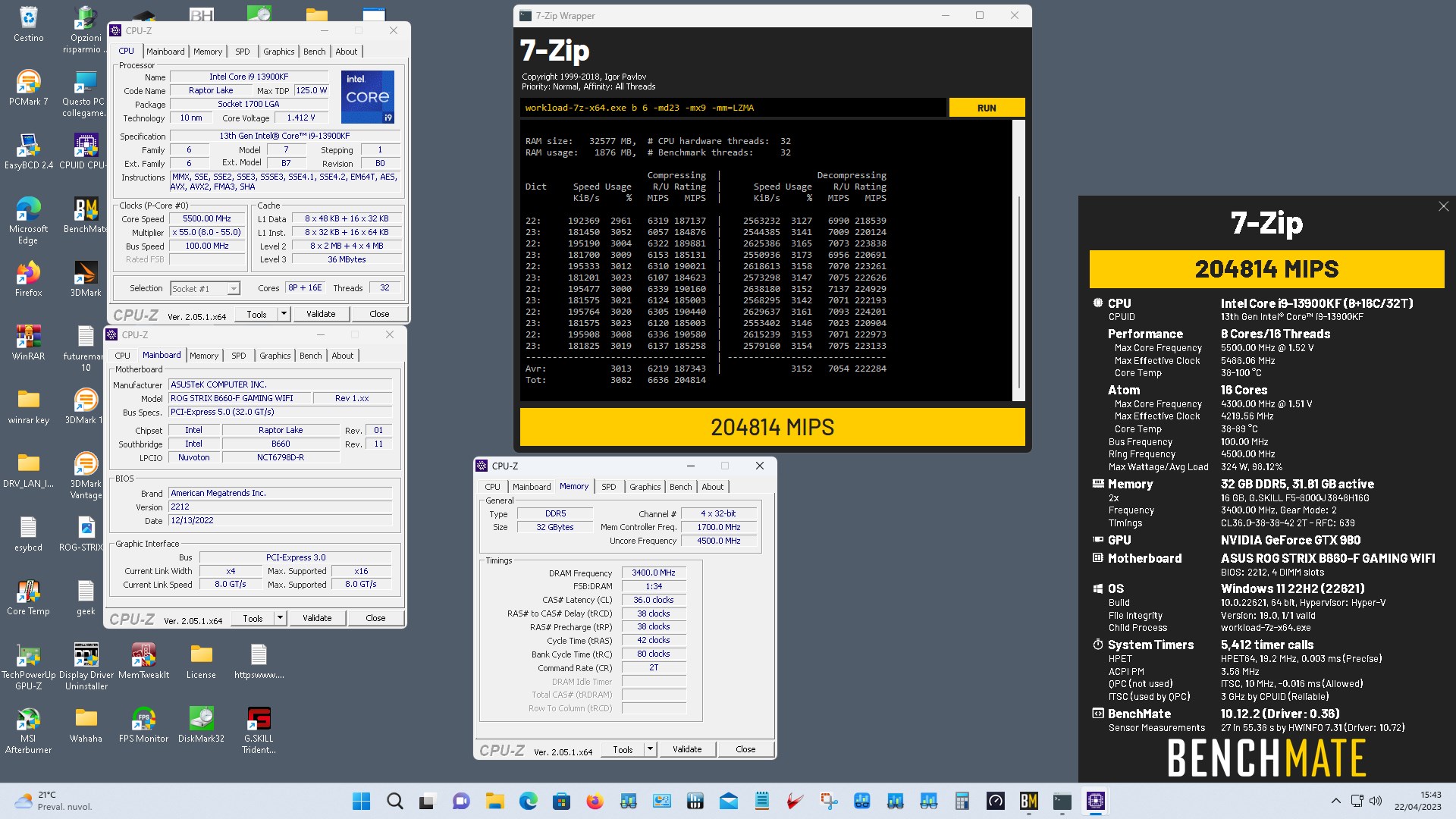Open PCMark 7 desktop shortcut
The height and width of the screenshot is (819, 1456).
tap(28, 87)
